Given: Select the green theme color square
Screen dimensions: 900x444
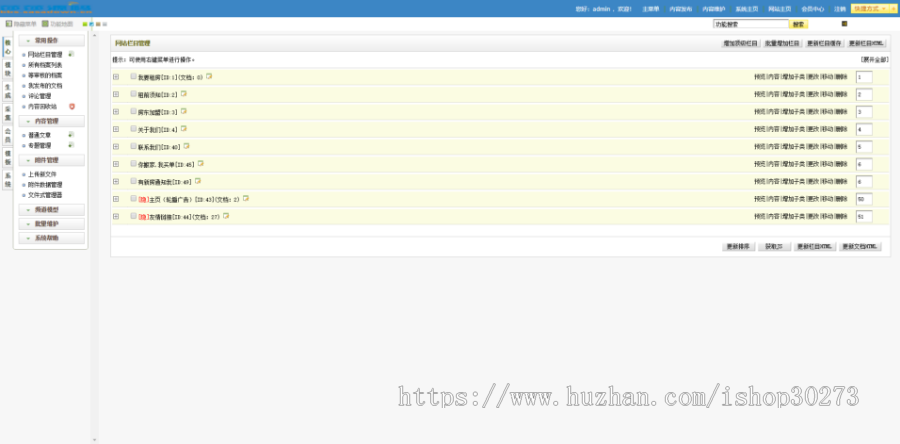Looking at the screenshot, I should (x=85, y=24).
